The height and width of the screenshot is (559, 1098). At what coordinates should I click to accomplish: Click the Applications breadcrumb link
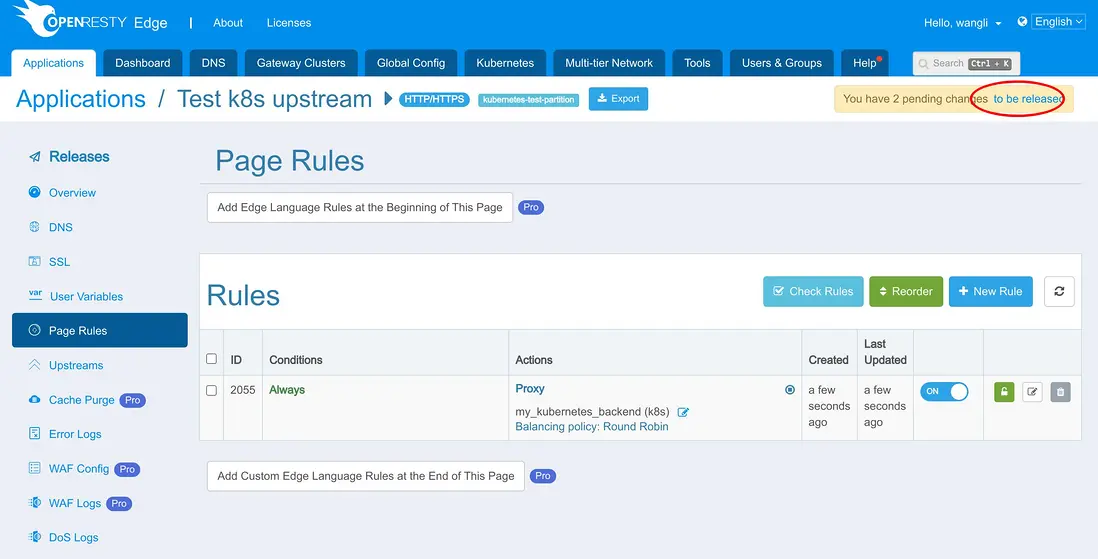tap(81, 99)
